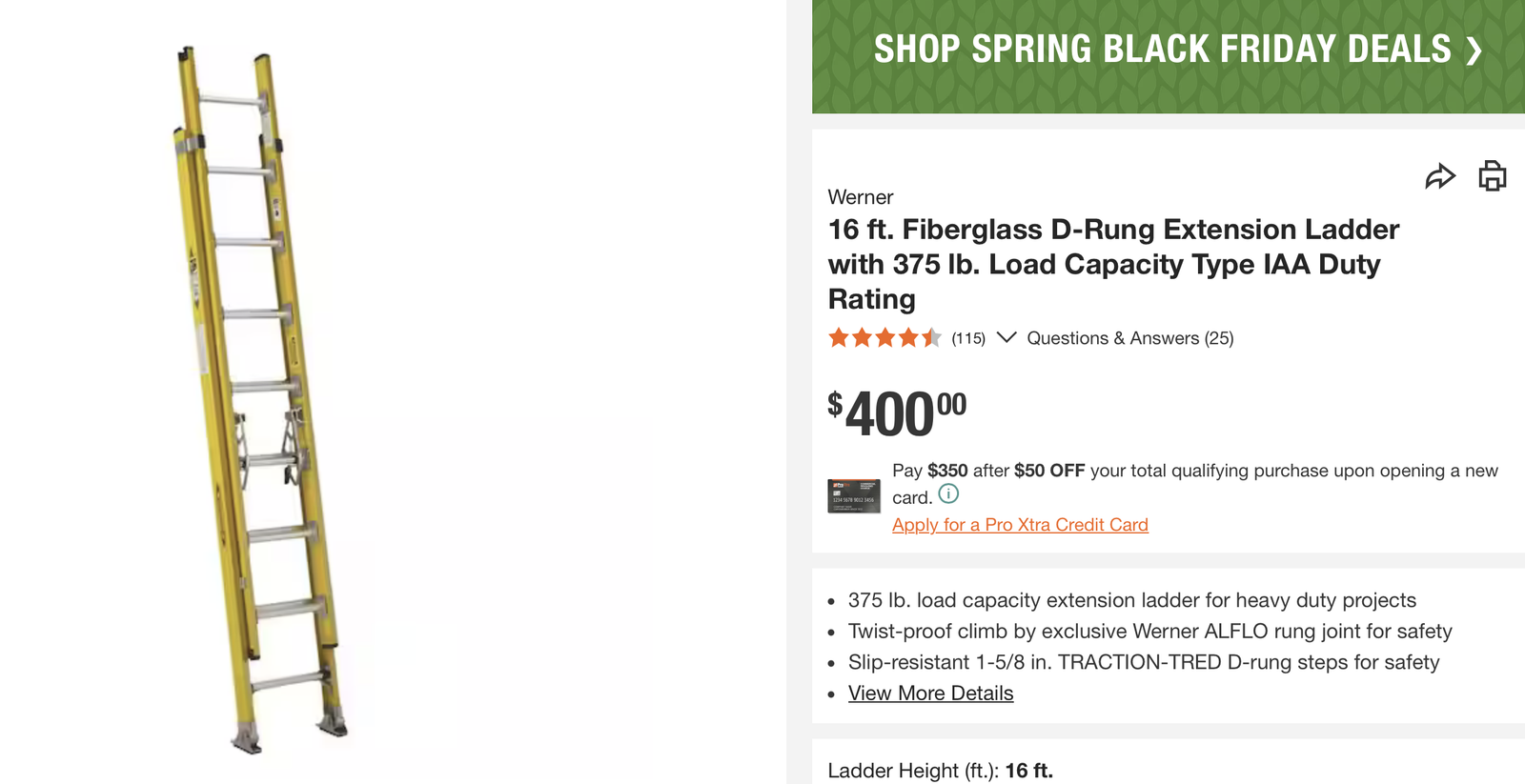Click the Slip-resistant TRACTION-TRED bullet
The width and height of the screenshot is (1525, 784).
pyautogui.click(x=1143, y=662)
